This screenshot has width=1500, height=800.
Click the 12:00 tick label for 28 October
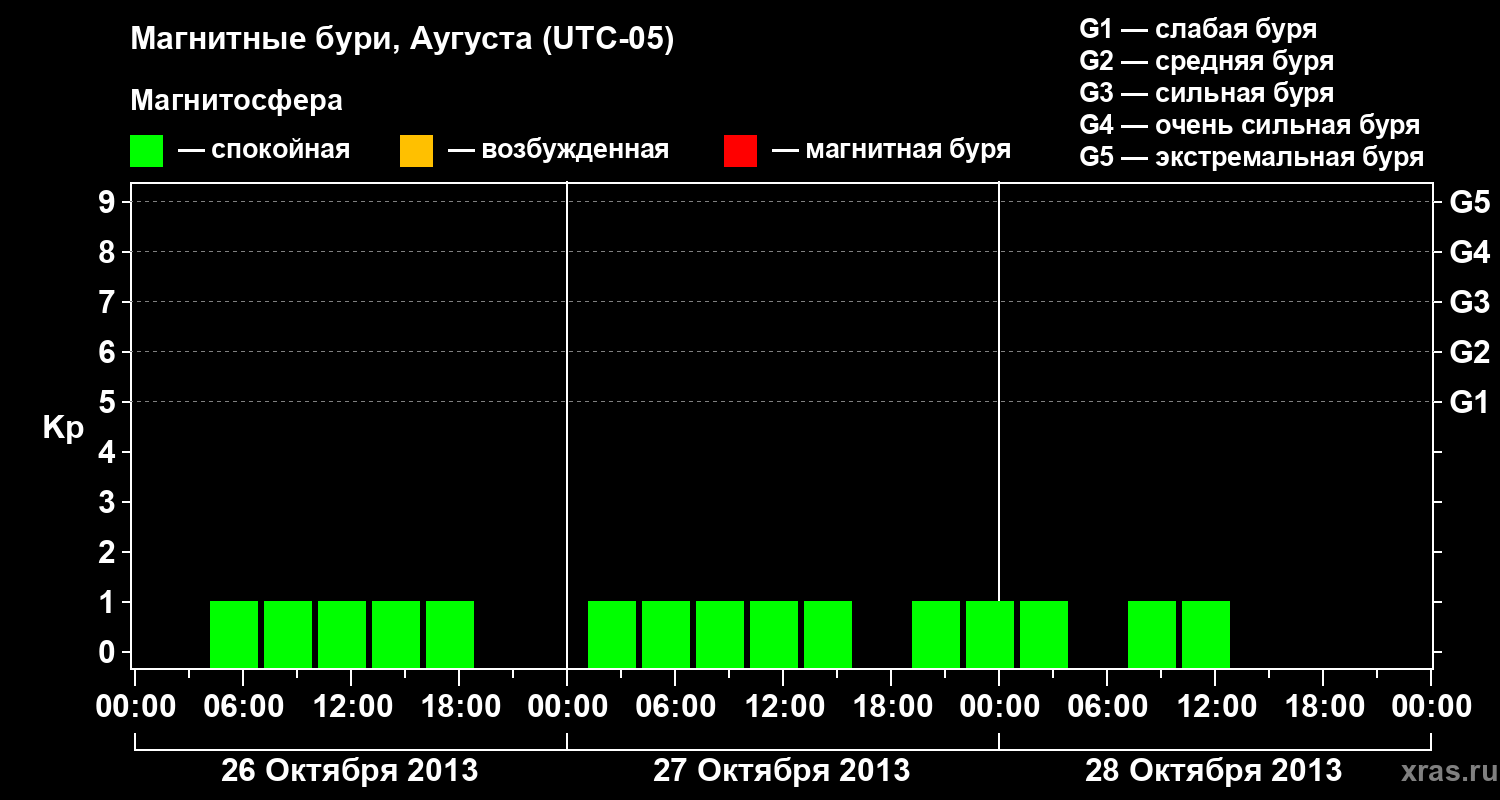coord(1215,707)
